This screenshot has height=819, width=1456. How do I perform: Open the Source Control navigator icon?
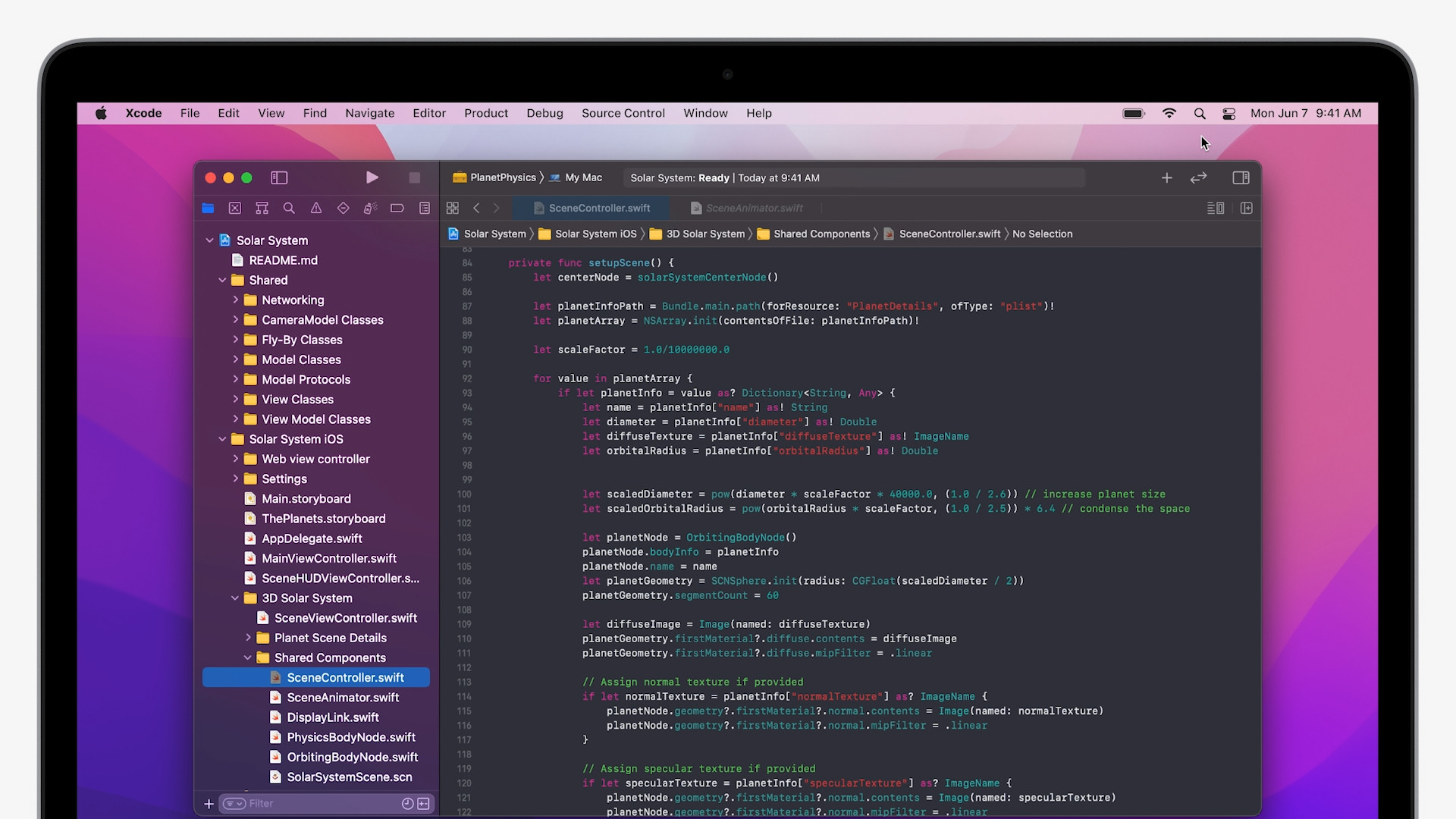click(x=235, y=208)
